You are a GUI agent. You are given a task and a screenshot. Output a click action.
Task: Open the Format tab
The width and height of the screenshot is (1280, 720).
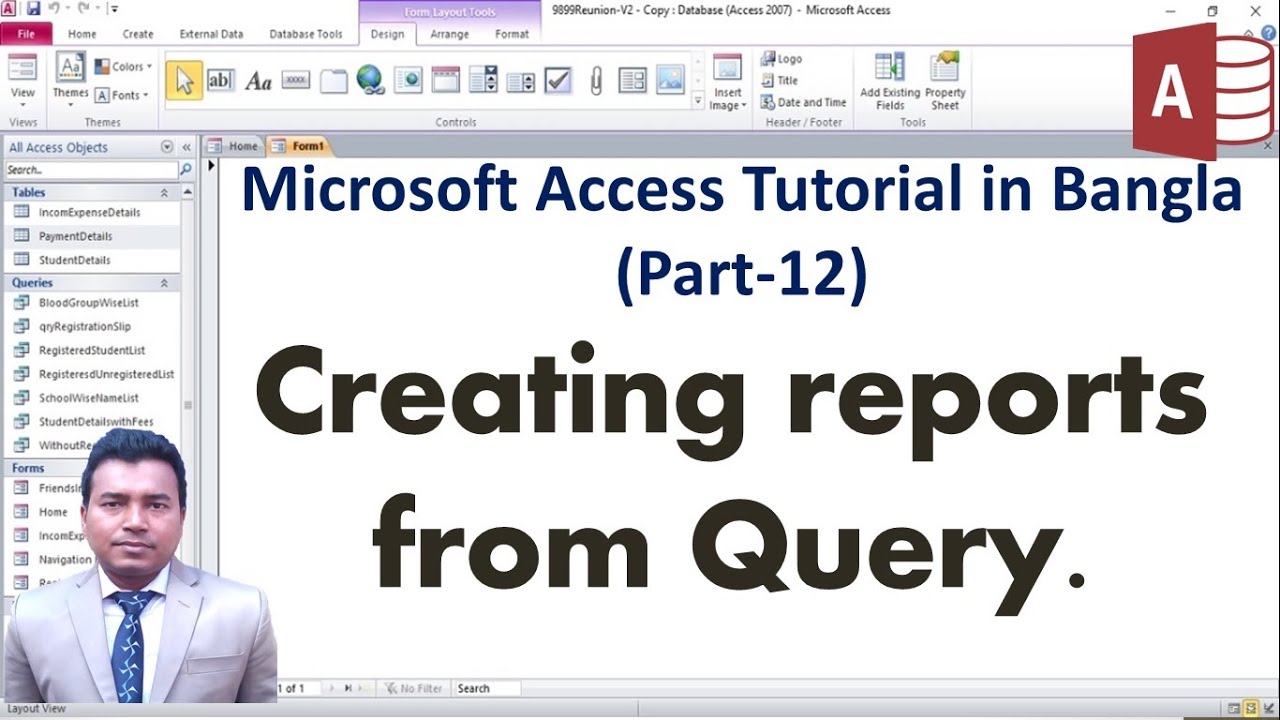(x=512, y=34)
